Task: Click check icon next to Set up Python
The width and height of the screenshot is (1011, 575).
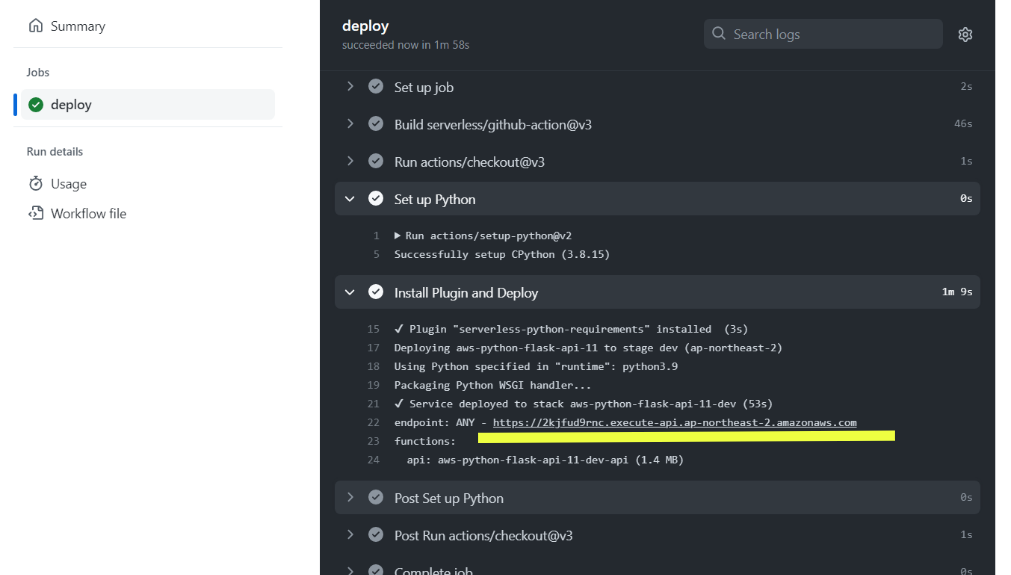Action: (376, 199)
